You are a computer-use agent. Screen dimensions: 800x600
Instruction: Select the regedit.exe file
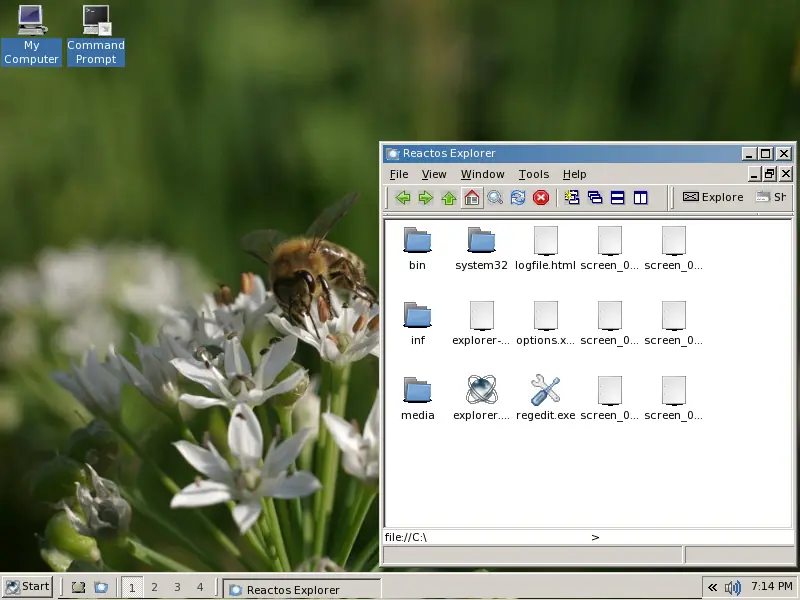pos(545,391)
